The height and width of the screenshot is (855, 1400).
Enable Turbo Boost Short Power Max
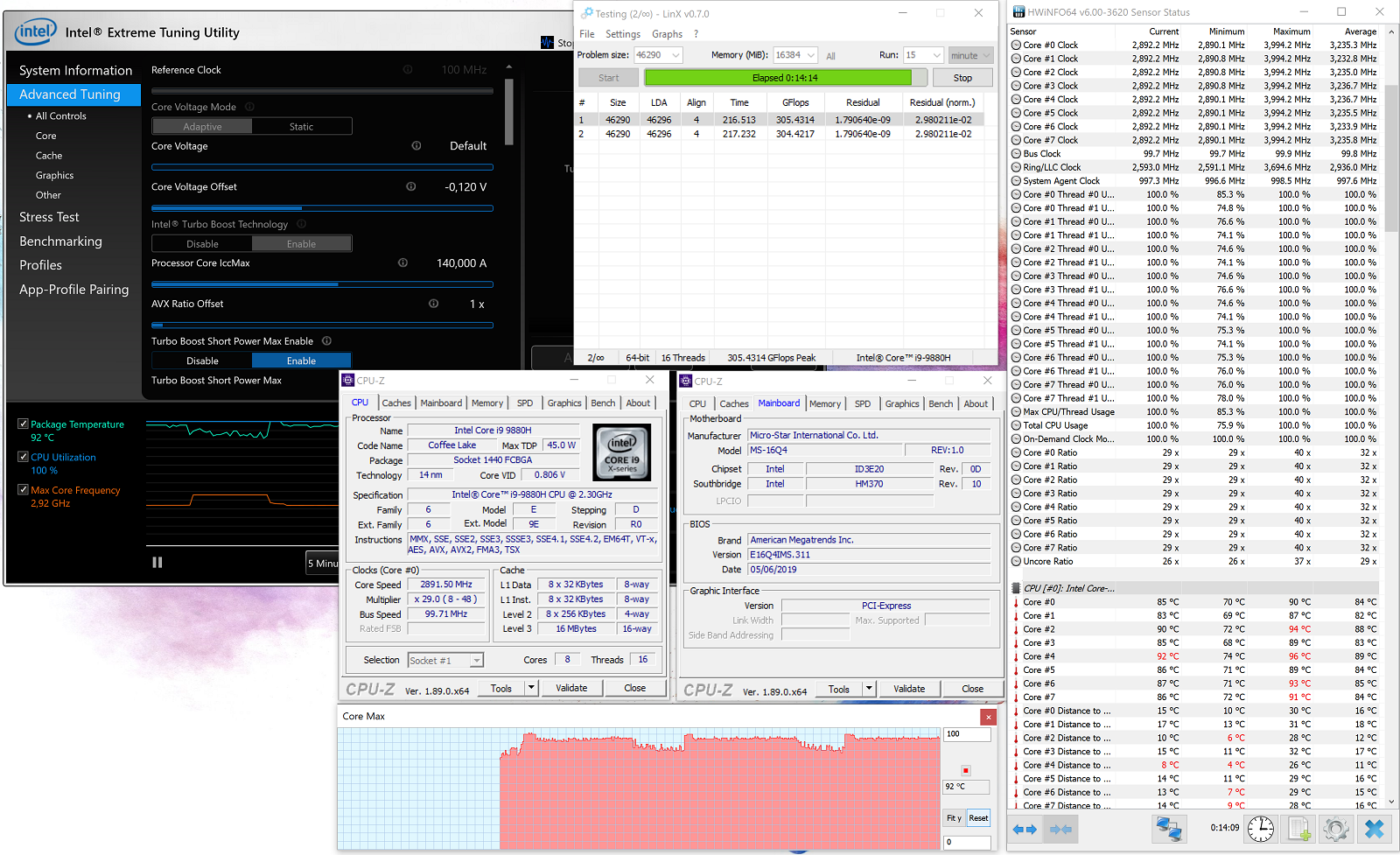click(302, 361)
